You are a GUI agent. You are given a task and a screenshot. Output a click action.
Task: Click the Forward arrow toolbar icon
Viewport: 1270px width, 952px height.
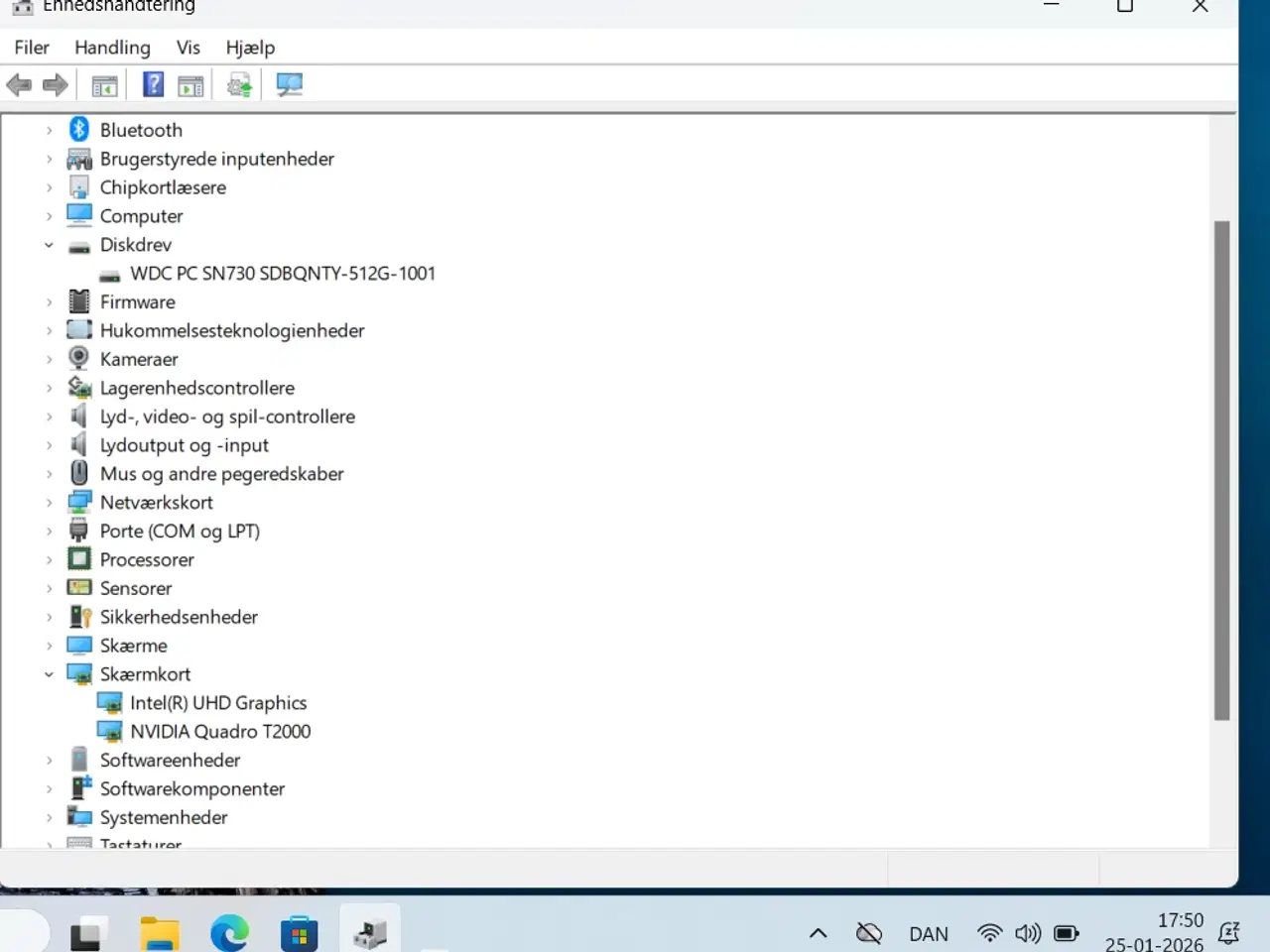(x=56, y=85)
